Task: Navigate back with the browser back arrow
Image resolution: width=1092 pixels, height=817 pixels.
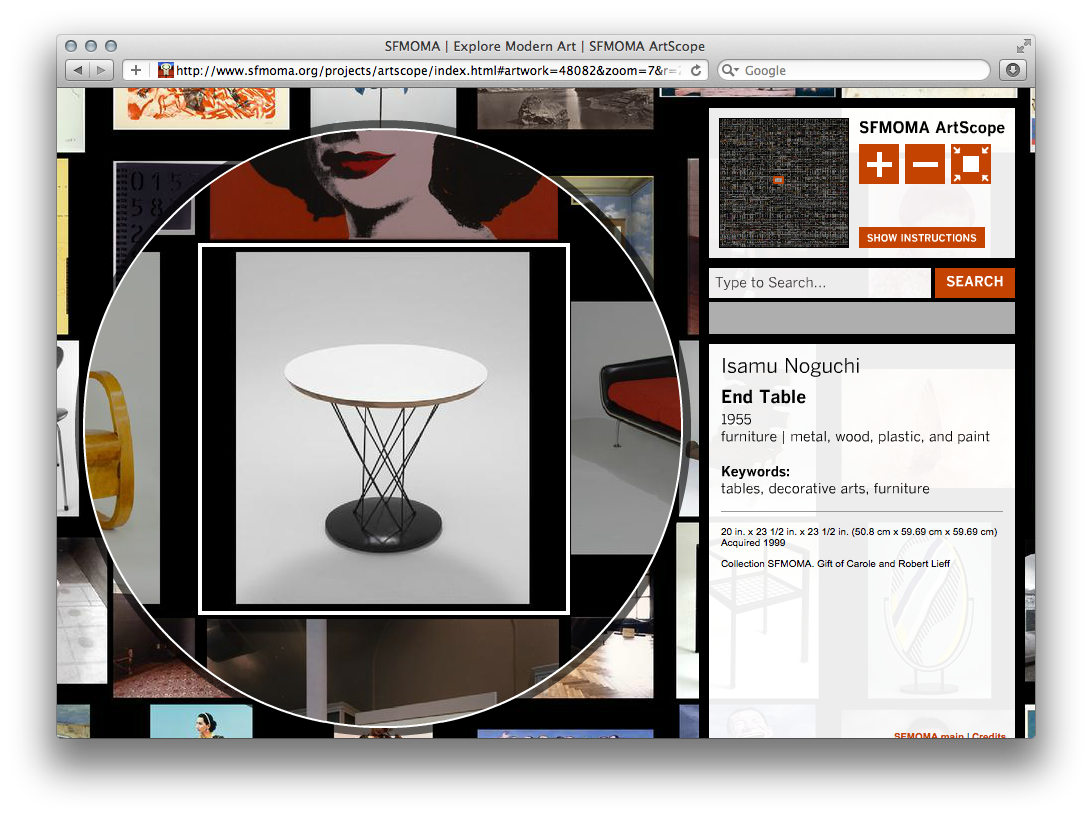Action: pos(78,70)
